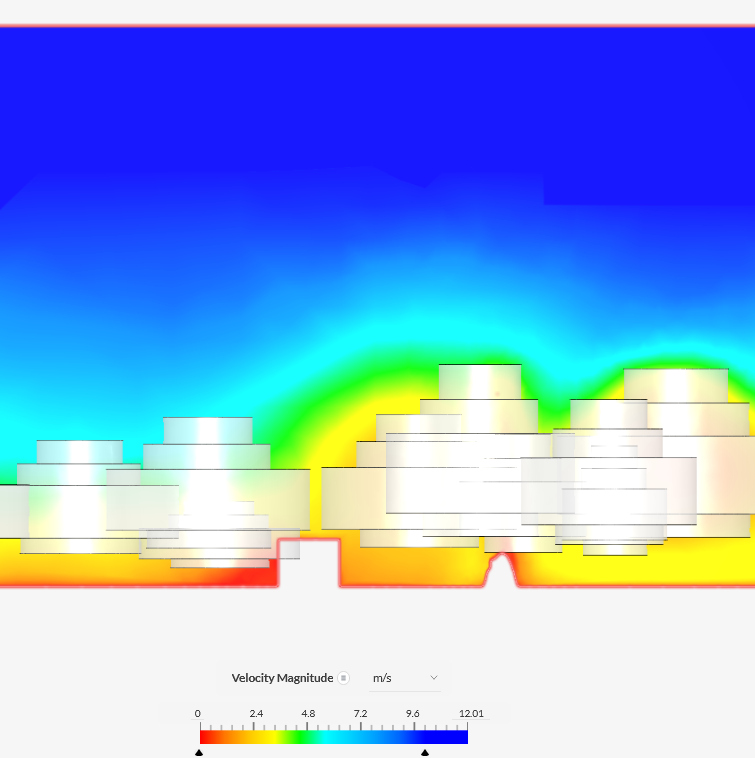Click the Velocity Magnitude label
This screenshot has width=755, height=758.
pos(282,678)
